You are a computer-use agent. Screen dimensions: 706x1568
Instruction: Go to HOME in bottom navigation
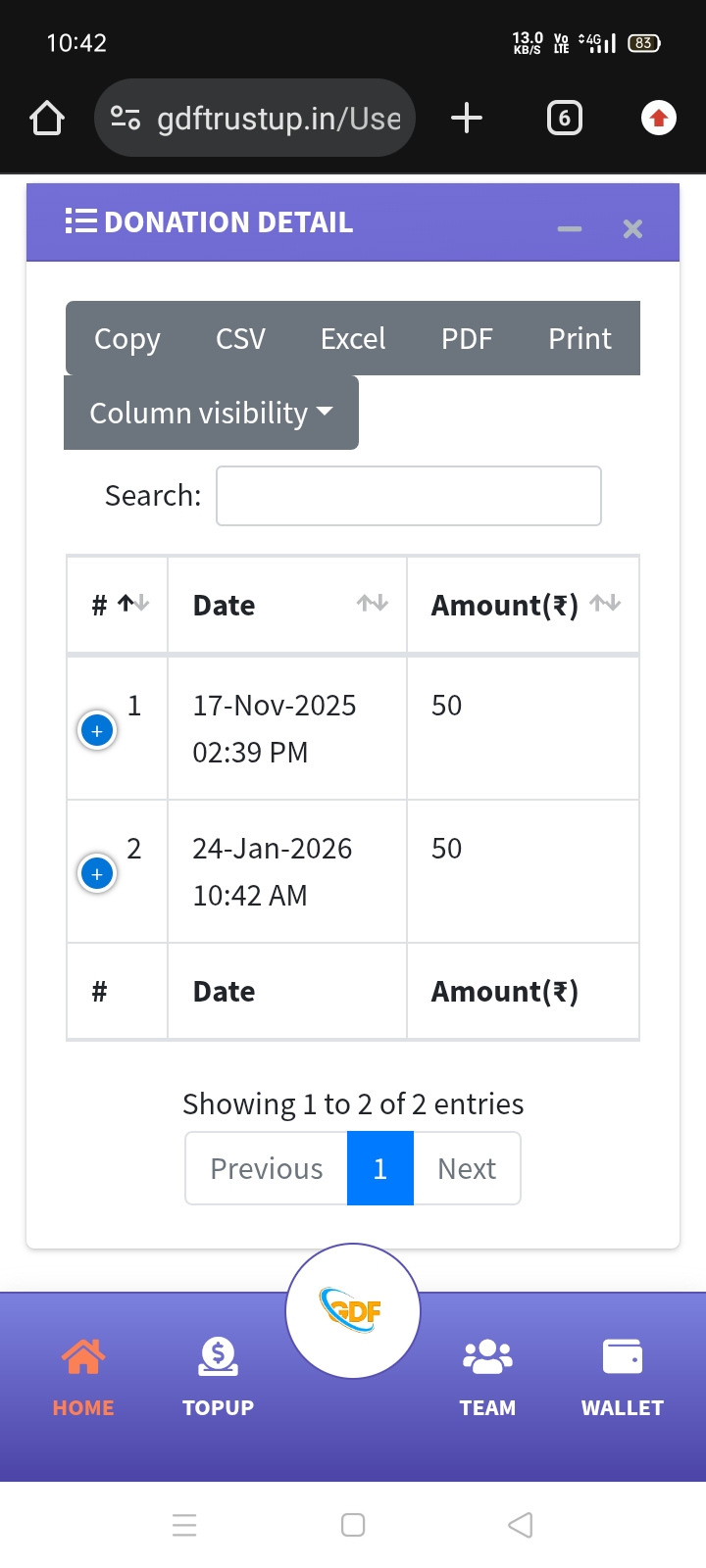[83, 1377]
